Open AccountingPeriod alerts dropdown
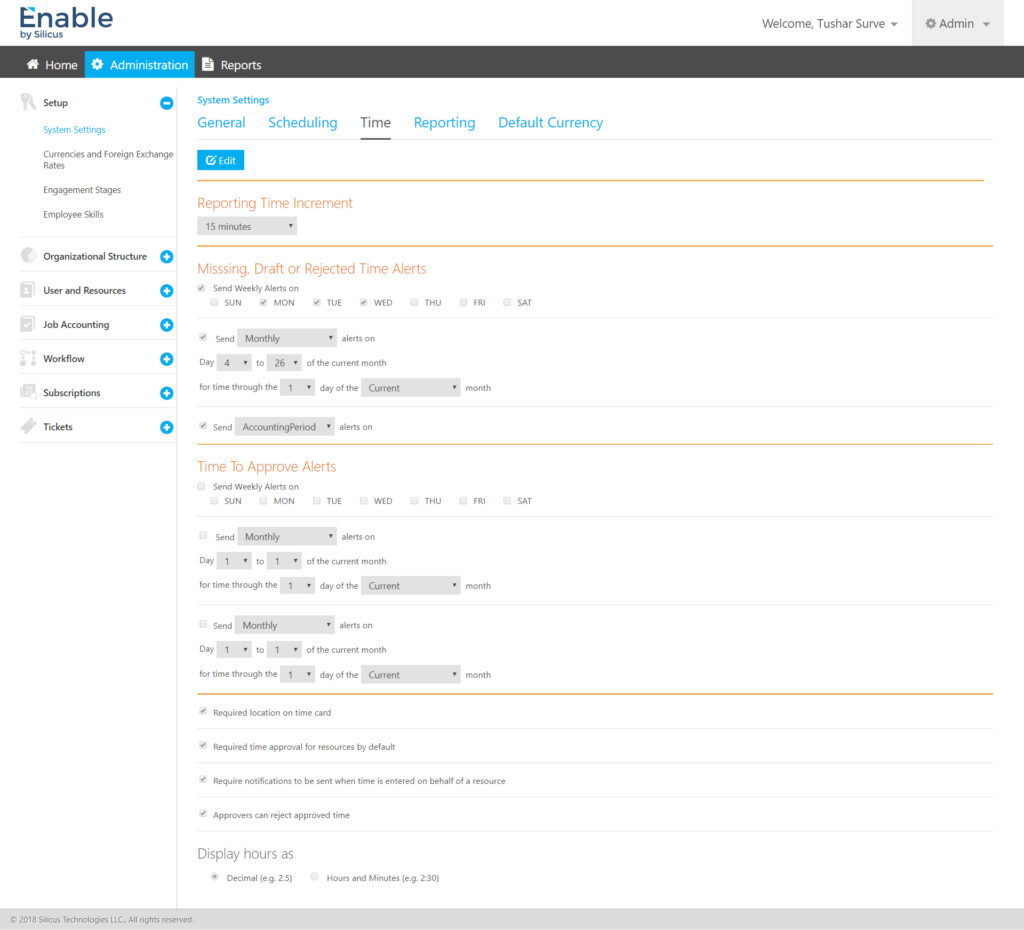The height and width of the screenshot is (930, 1024). tap(285, 426)
